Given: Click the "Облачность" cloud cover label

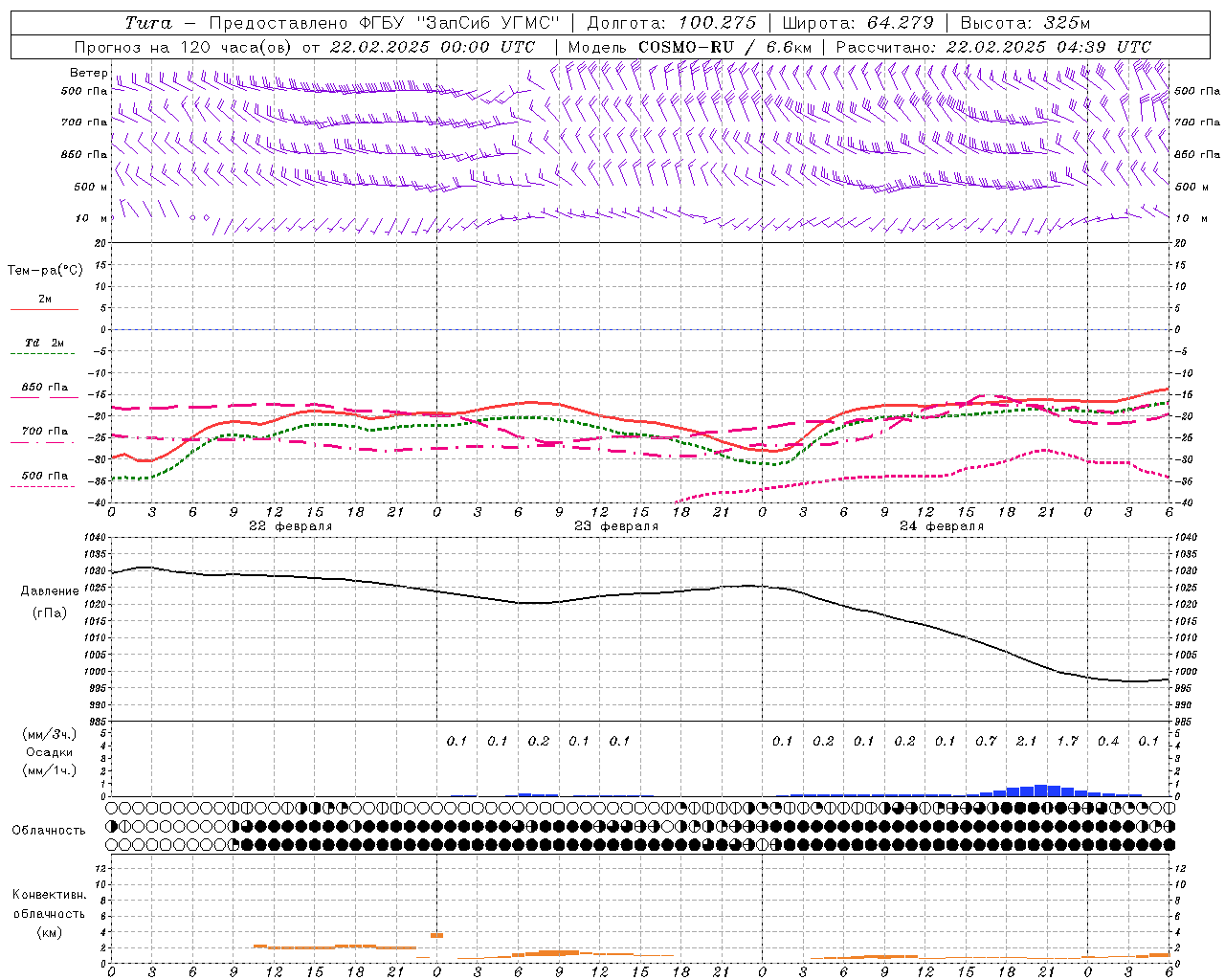Looking at the screenshot, I should (x=49, y=831).
